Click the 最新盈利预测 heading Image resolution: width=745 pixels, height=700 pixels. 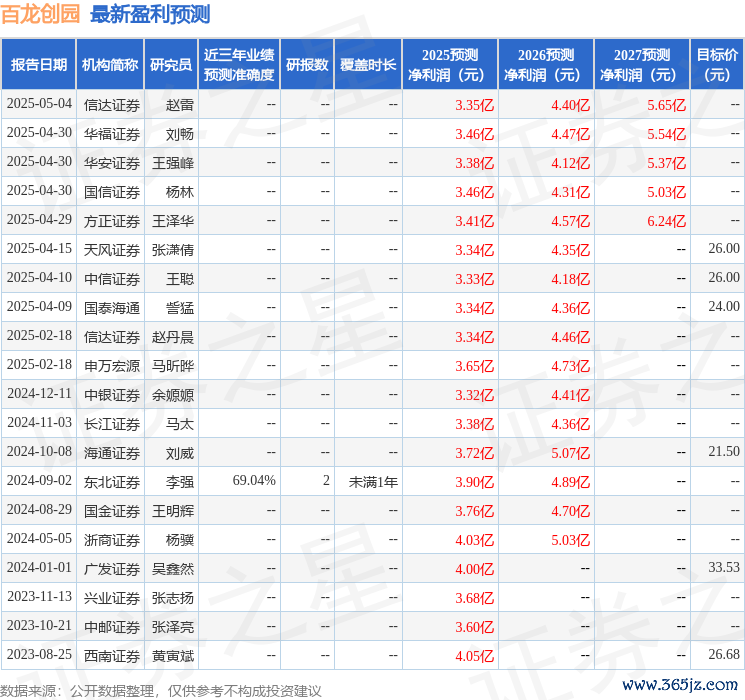click(150, 14)
